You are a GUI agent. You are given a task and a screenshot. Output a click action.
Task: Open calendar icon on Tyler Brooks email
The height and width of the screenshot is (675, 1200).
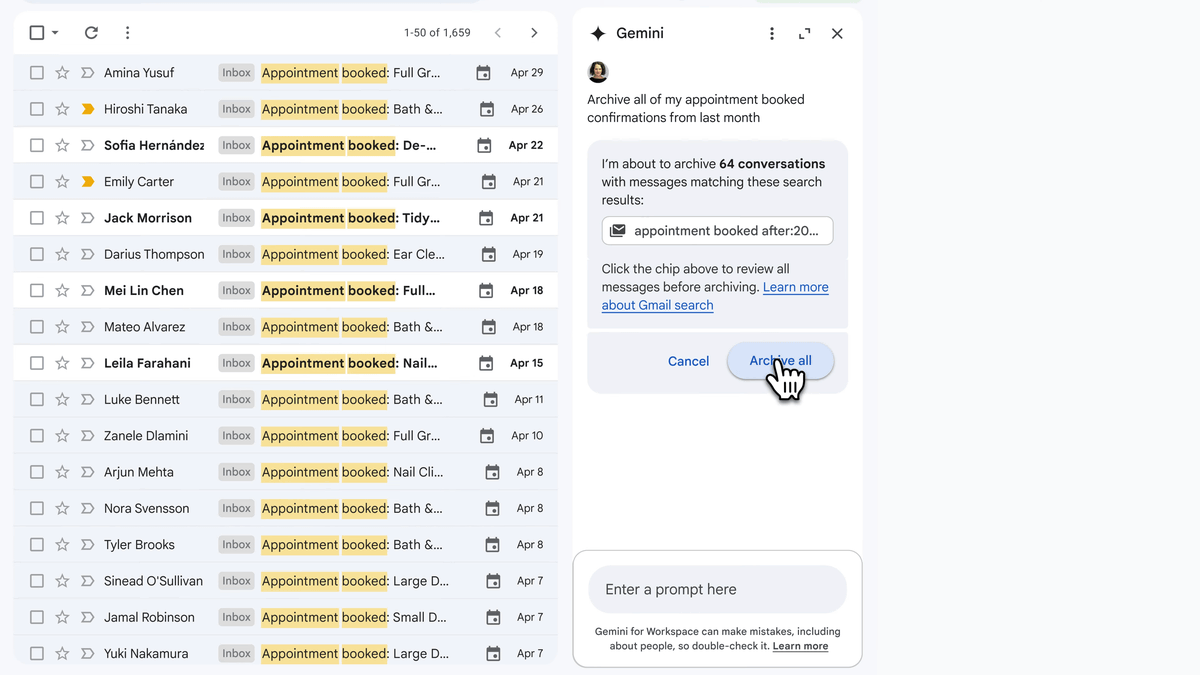(x=492, y=545)
